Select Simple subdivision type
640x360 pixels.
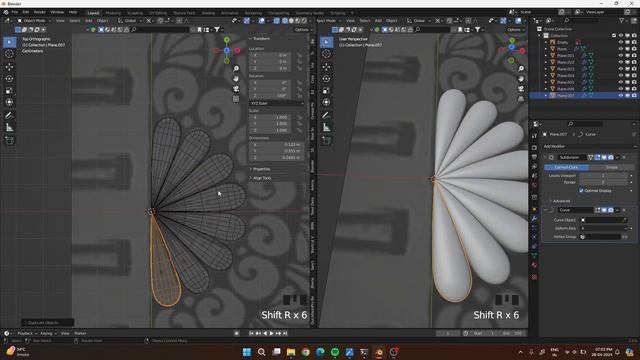pos(611,167)
